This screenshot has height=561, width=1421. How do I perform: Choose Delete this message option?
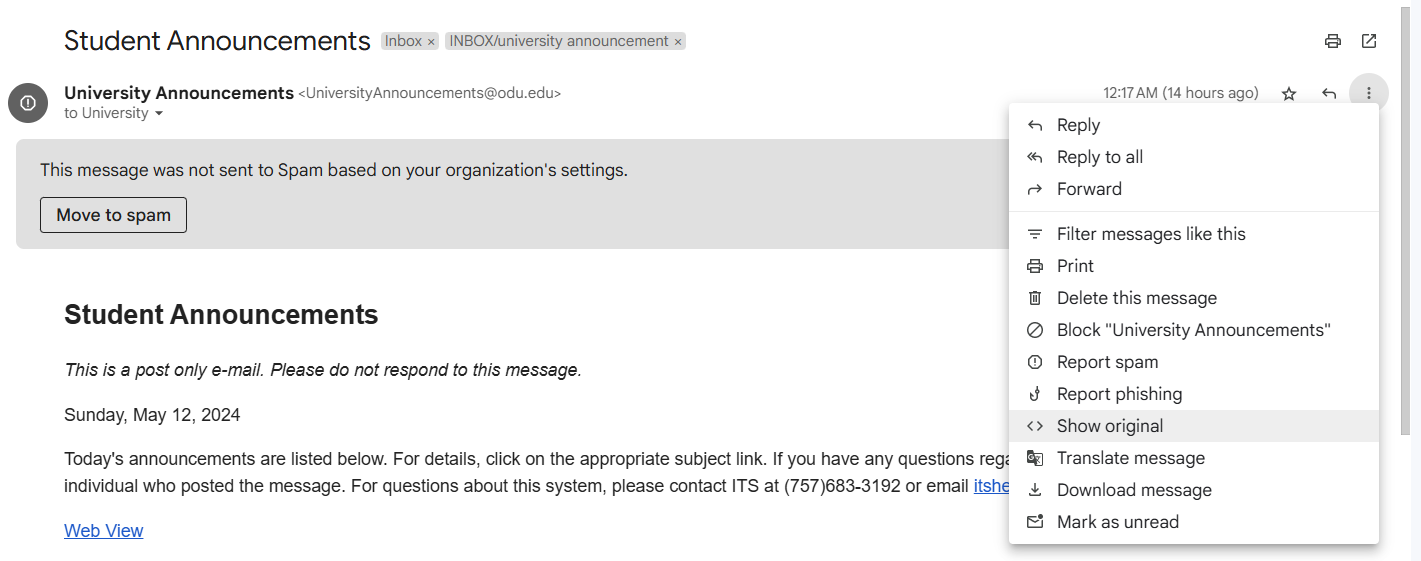pos(1136,298)
